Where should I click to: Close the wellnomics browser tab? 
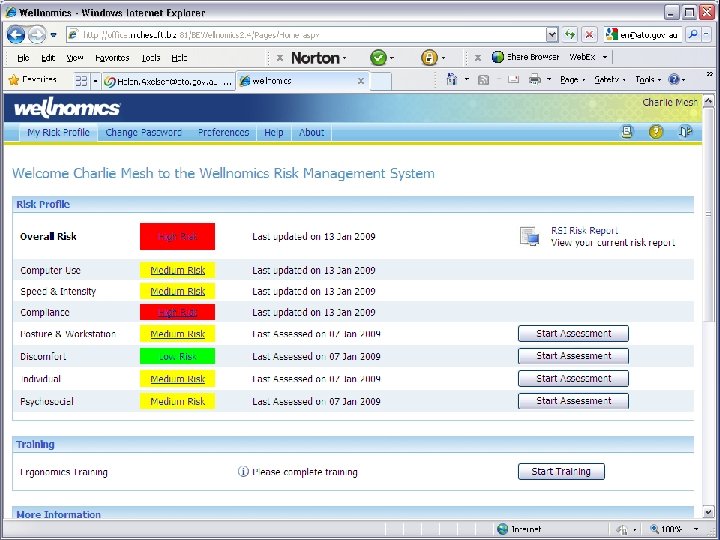[361, 81]
